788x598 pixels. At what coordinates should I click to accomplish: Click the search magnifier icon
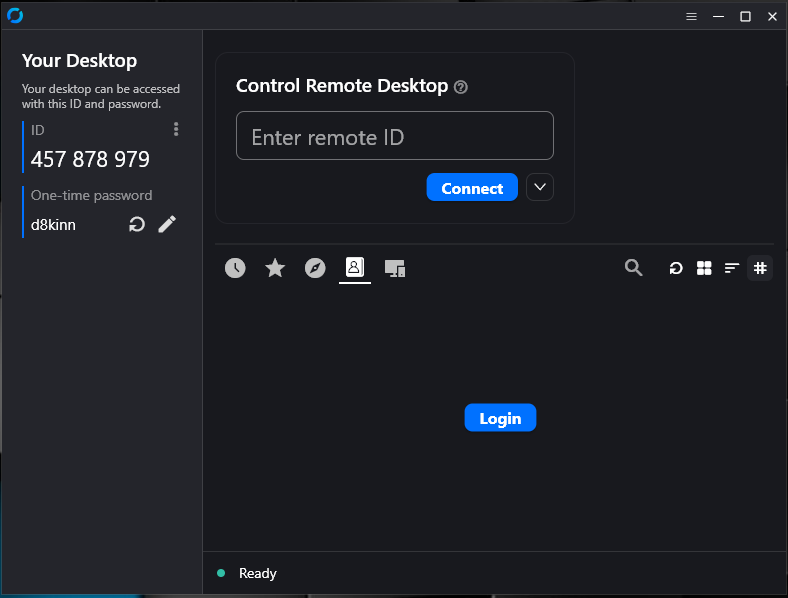click(x=633, y=268)
